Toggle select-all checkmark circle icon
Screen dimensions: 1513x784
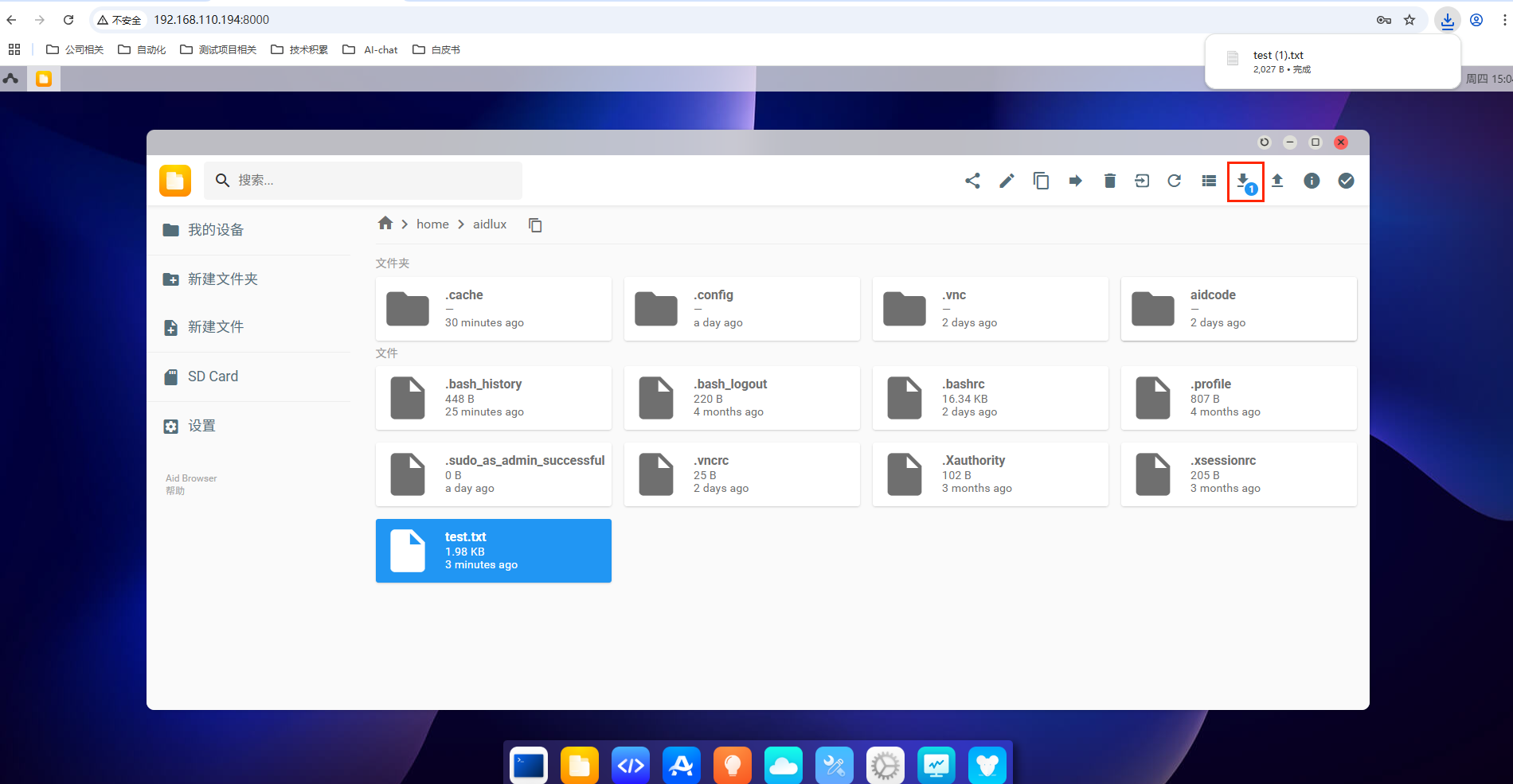(1346, 181)
